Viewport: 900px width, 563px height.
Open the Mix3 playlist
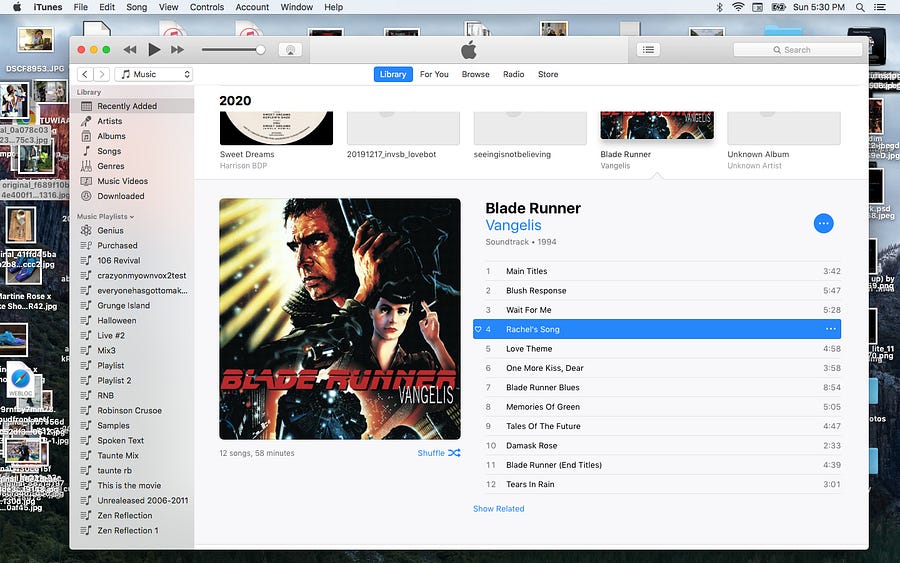click(132, 350)
